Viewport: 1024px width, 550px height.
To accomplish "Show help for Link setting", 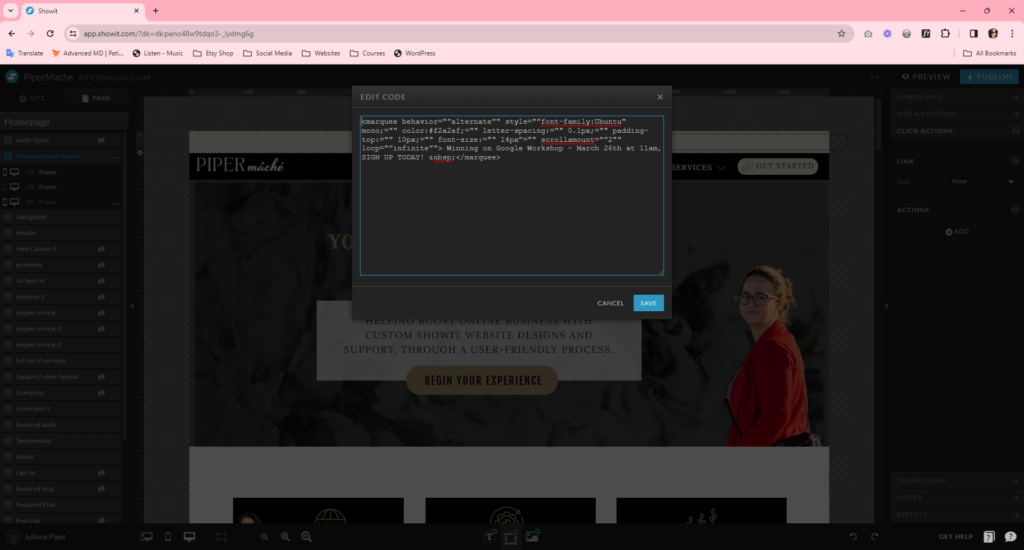I will (x=1015, y=161).
